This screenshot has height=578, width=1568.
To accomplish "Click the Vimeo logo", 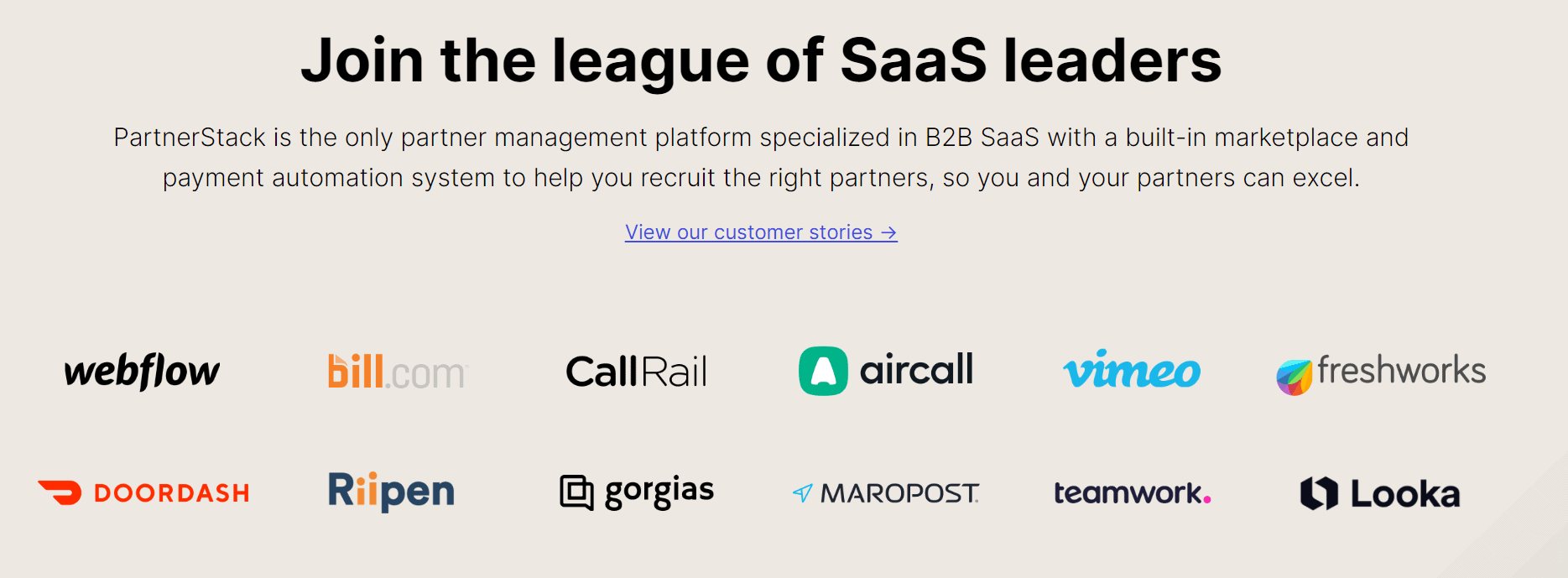I will click(1132, 370).
